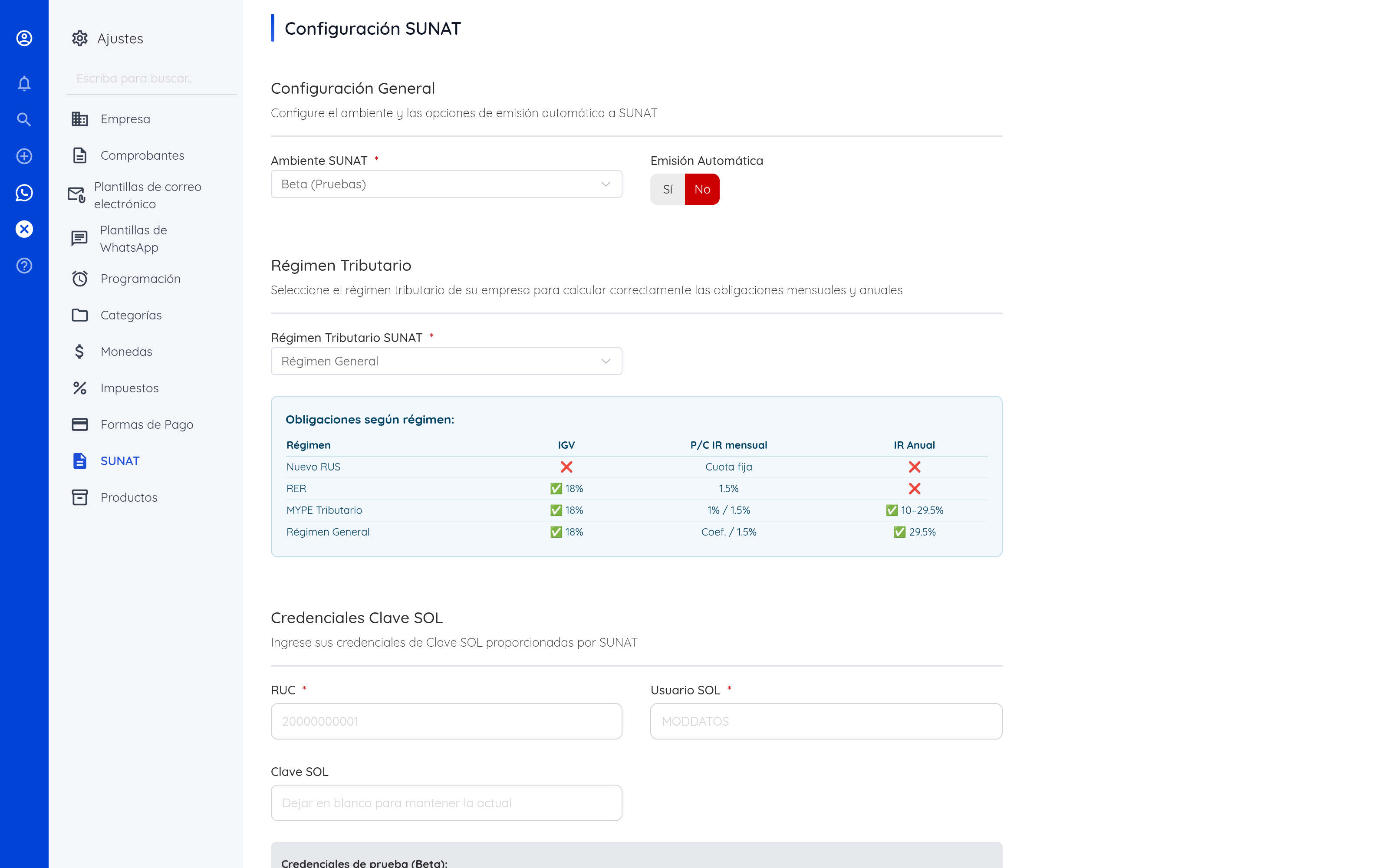This screenshot has height=868, width=1389.
Task: Click the Programación clock icon
Action: tap(80, 279)
